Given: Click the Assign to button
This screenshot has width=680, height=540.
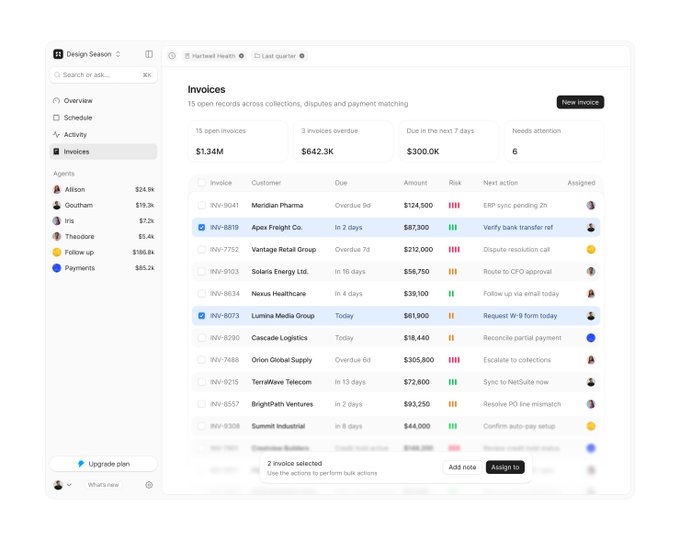Looking at the screenshot, I should pyautogui.click(x=505, y=467).
